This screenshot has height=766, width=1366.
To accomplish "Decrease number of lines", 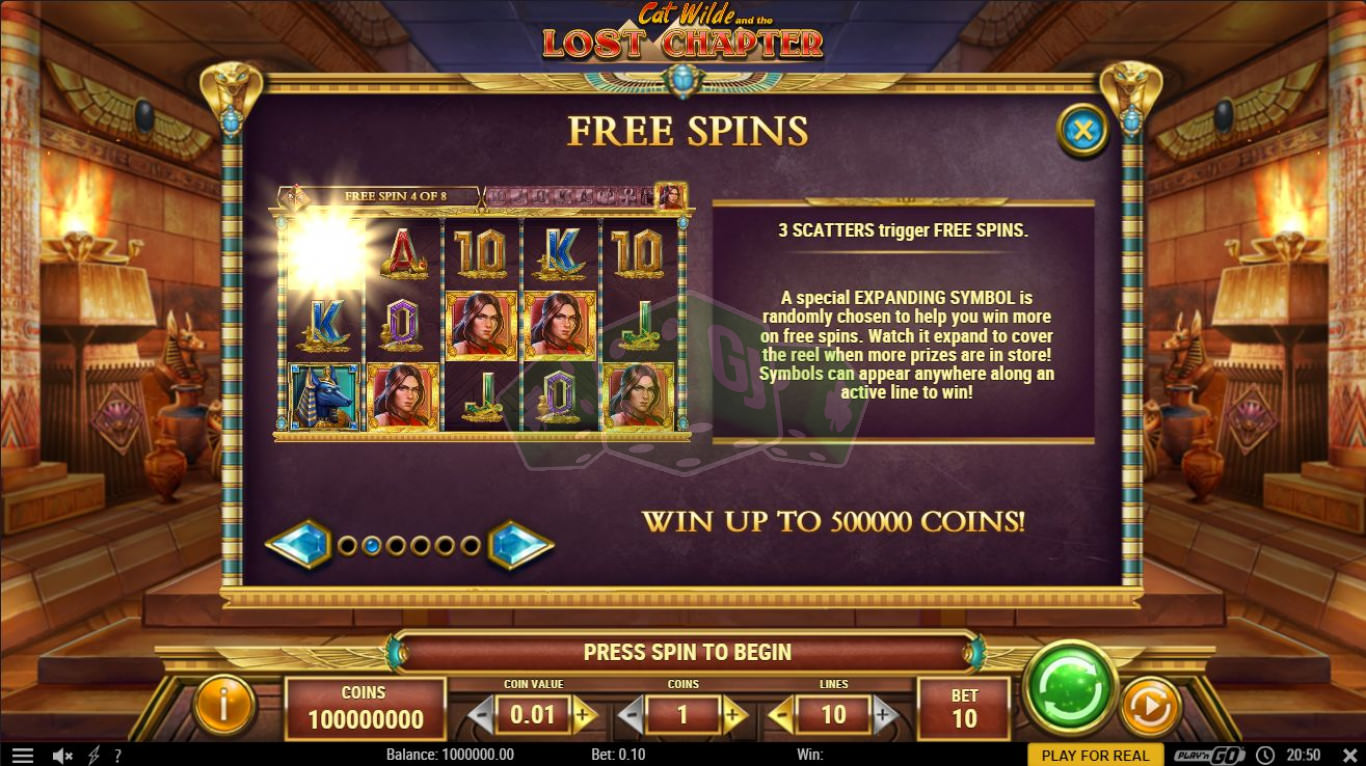I will pos(781,715).
